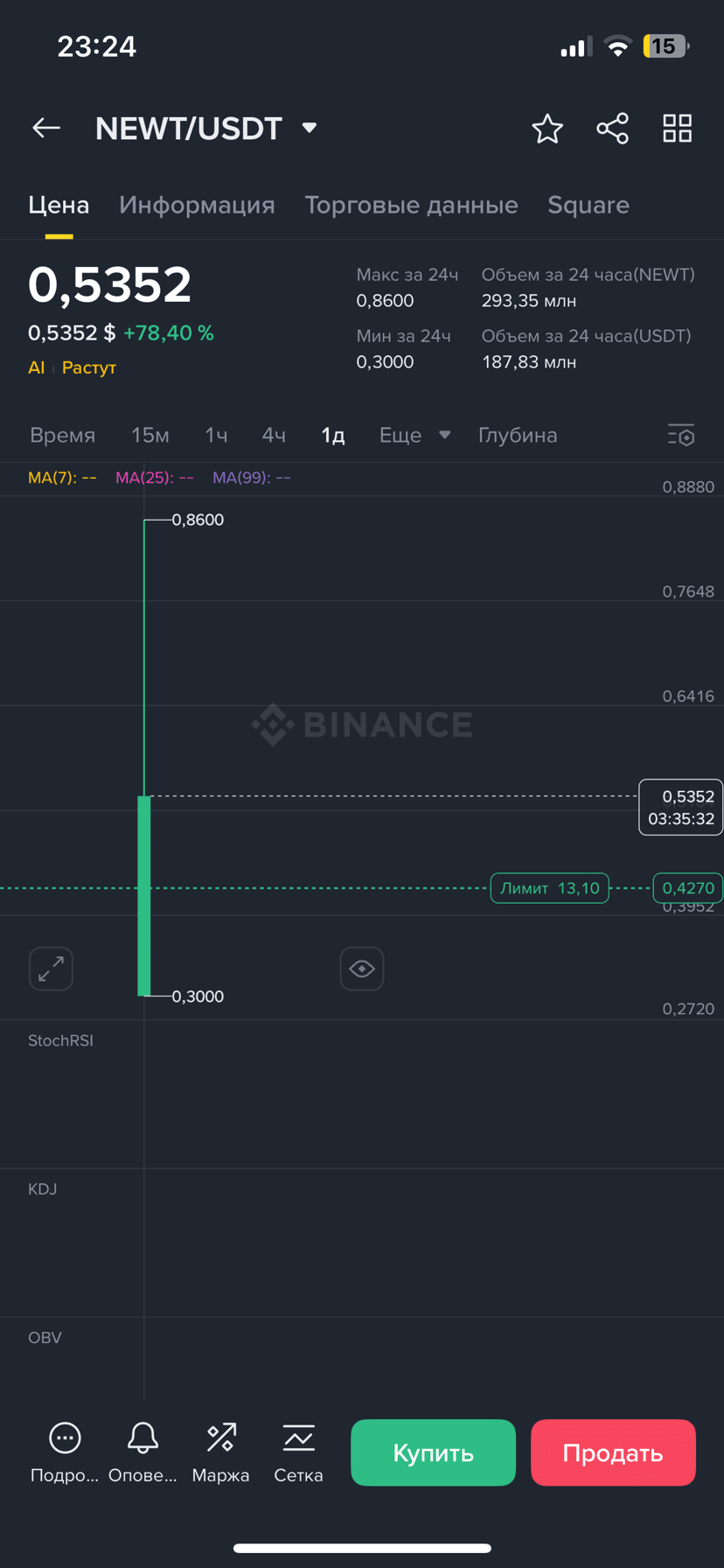
Task: Tap the AI tag label
Action: 36,367
